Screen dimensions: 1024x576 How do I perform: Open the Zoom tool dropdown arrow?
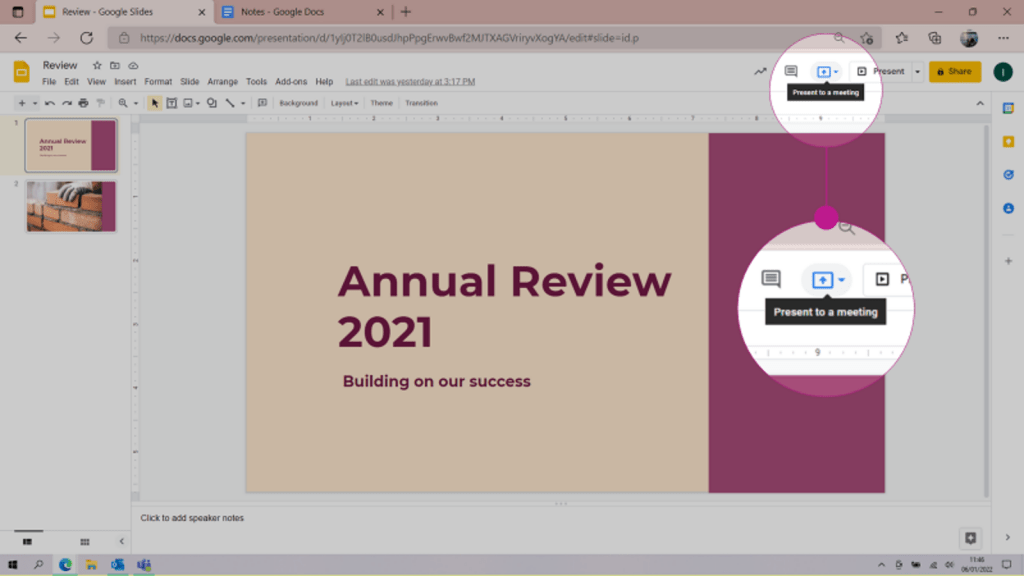tap(134, 103)
